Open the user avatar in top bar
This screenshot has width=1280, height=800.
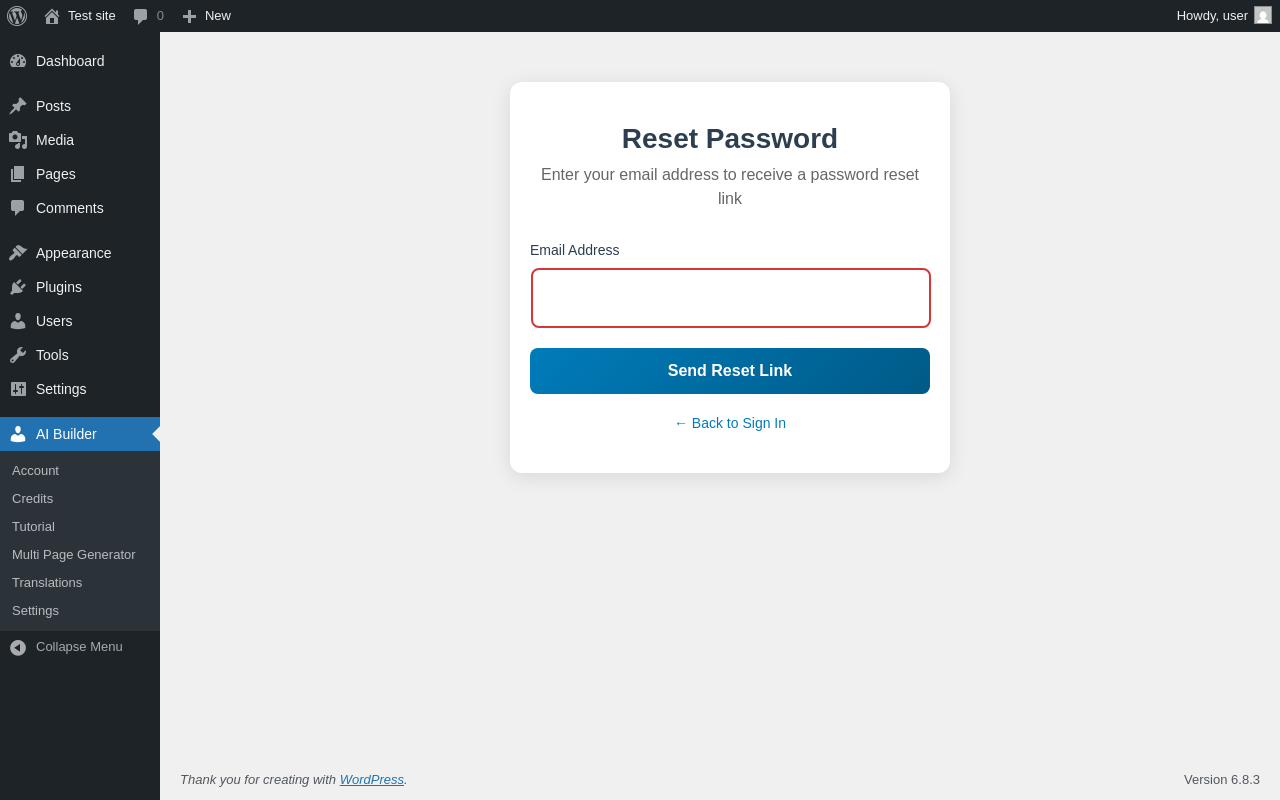[1263, 15]
